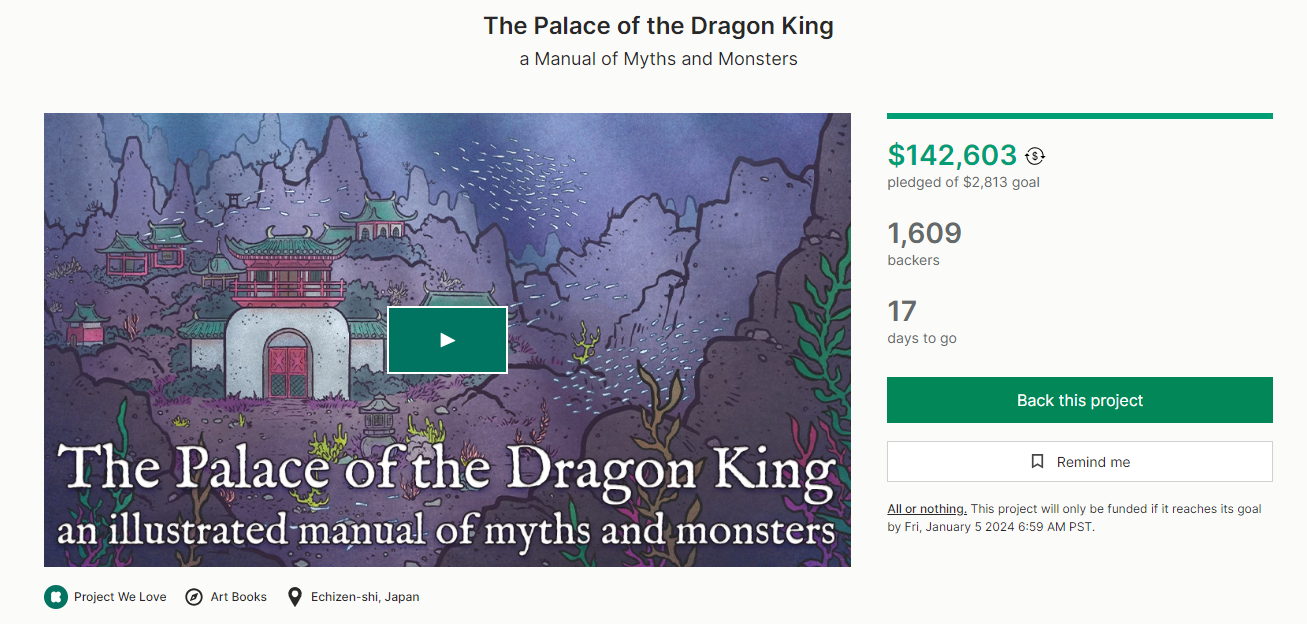The height and width of the screenshot is (624, 1307).
Task: Click the 17 days to go counter
Action: (x=902, y=311)
